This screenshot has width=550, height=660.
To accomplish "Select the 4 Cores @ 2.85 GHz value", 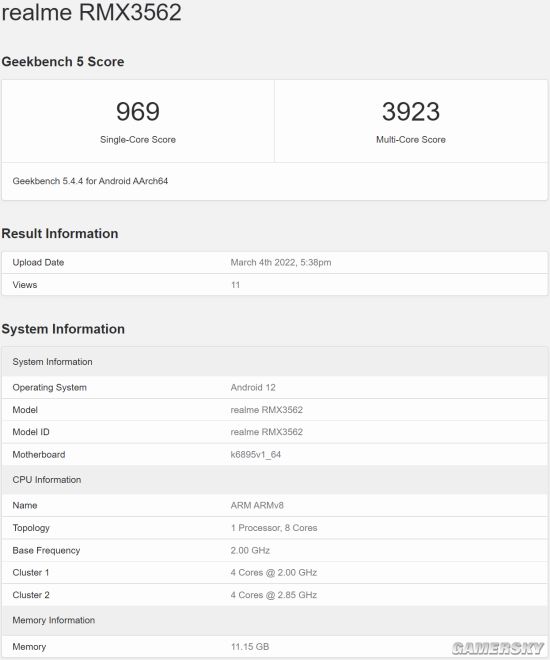I will pos(274,595).
